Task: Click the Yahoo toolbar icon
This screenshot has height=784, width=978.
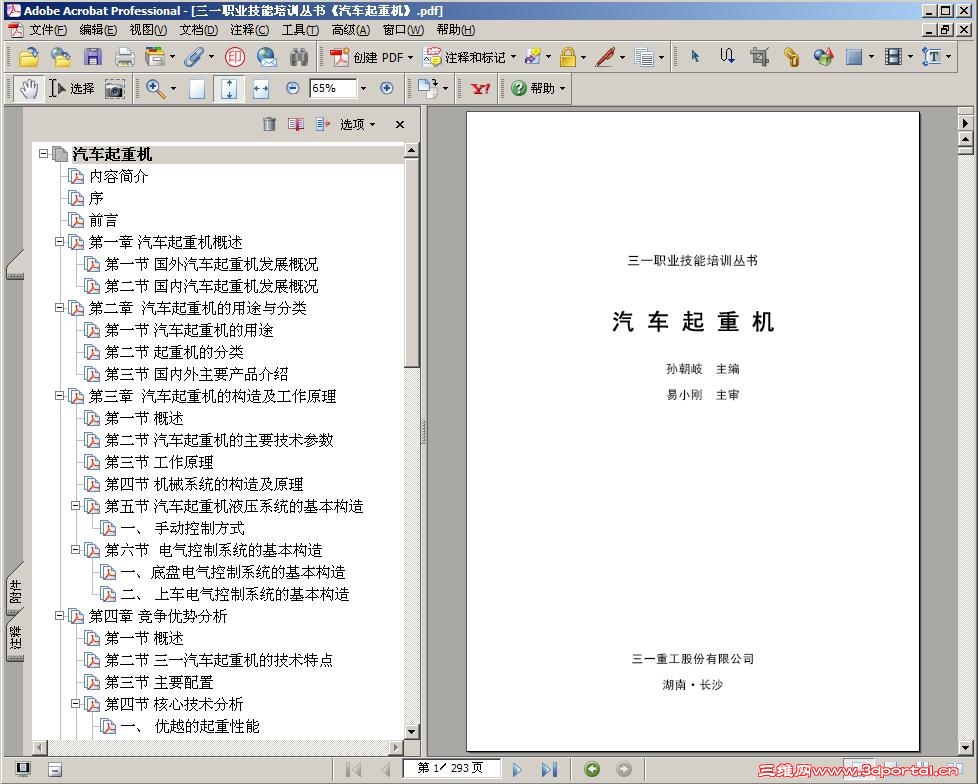Action: pos(480,89)
